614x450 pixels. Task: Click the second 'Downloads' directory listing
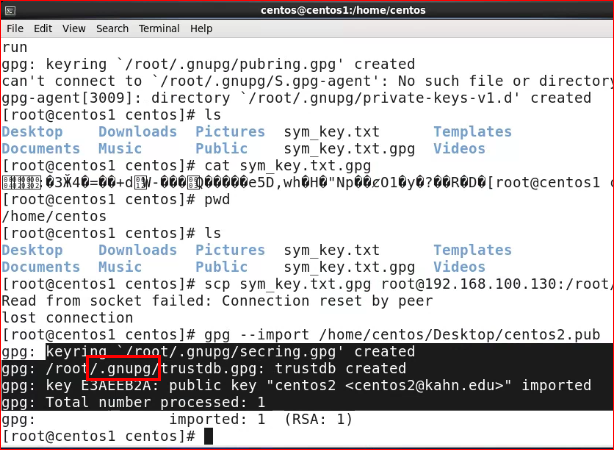137,251
